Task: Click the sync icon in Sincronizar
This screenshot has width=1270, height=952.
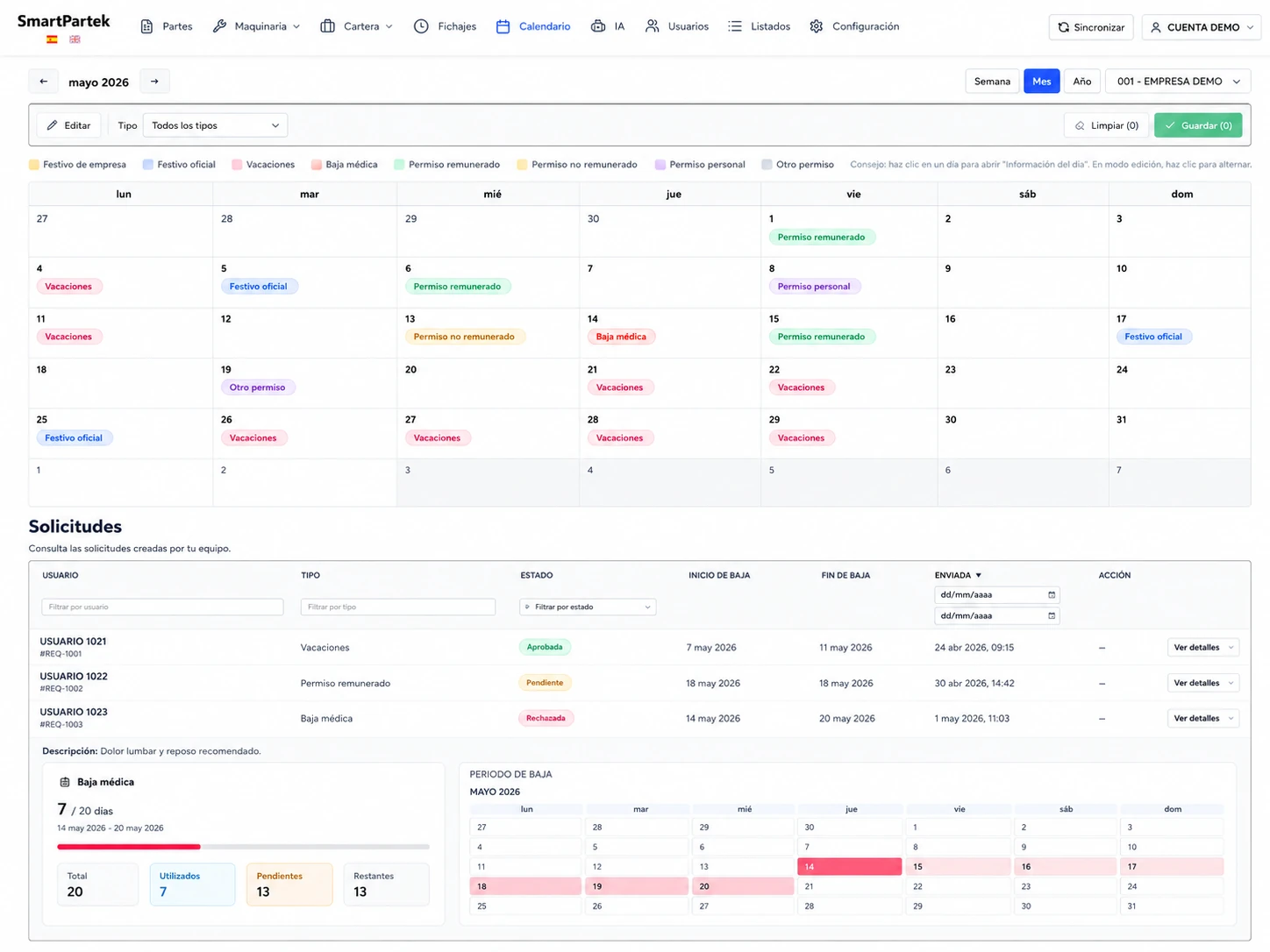Action: tap(1064, 27)
